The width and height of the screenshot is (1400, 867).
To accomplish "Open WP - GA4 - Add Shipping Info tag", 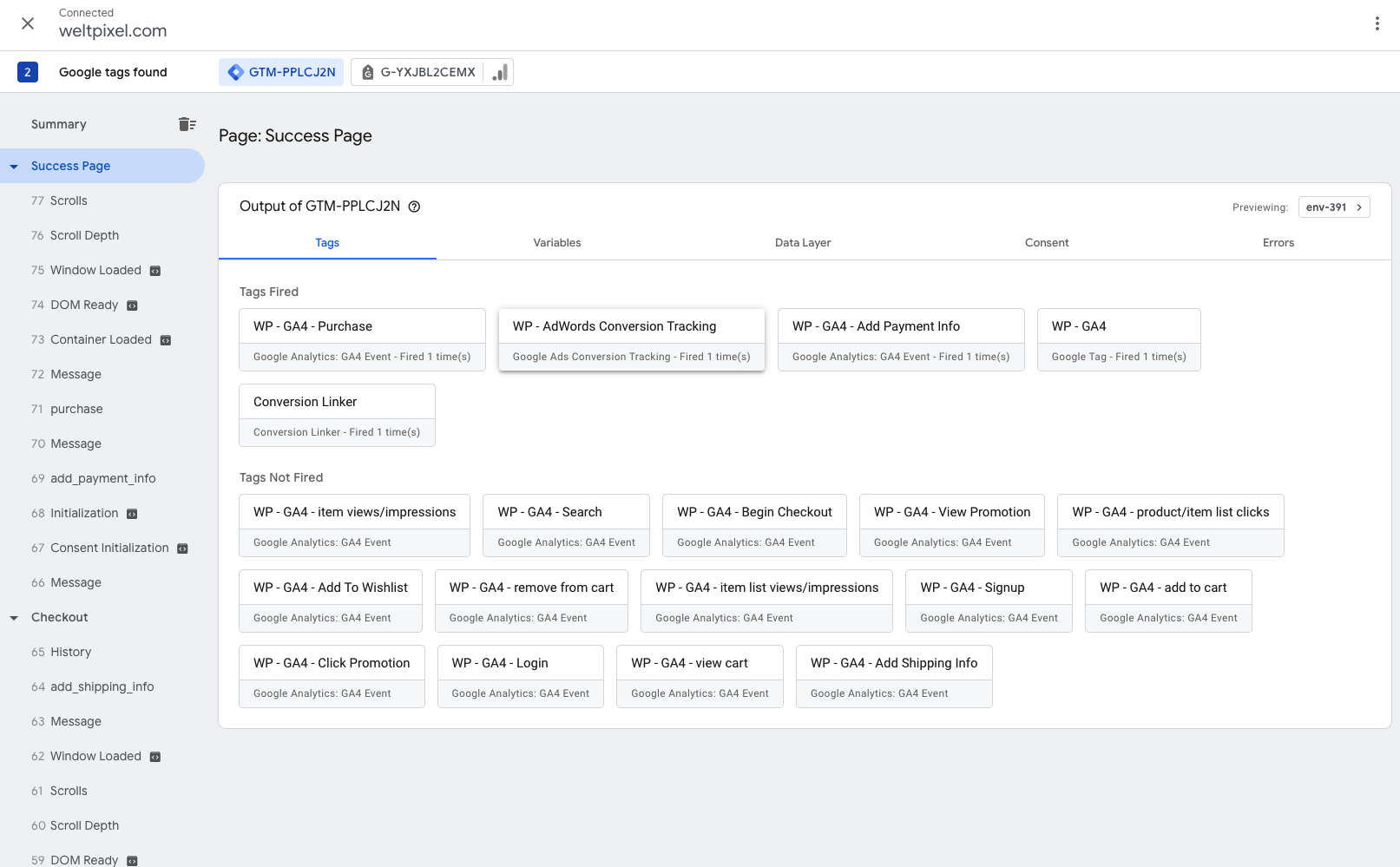I will [x=894, y=676].
